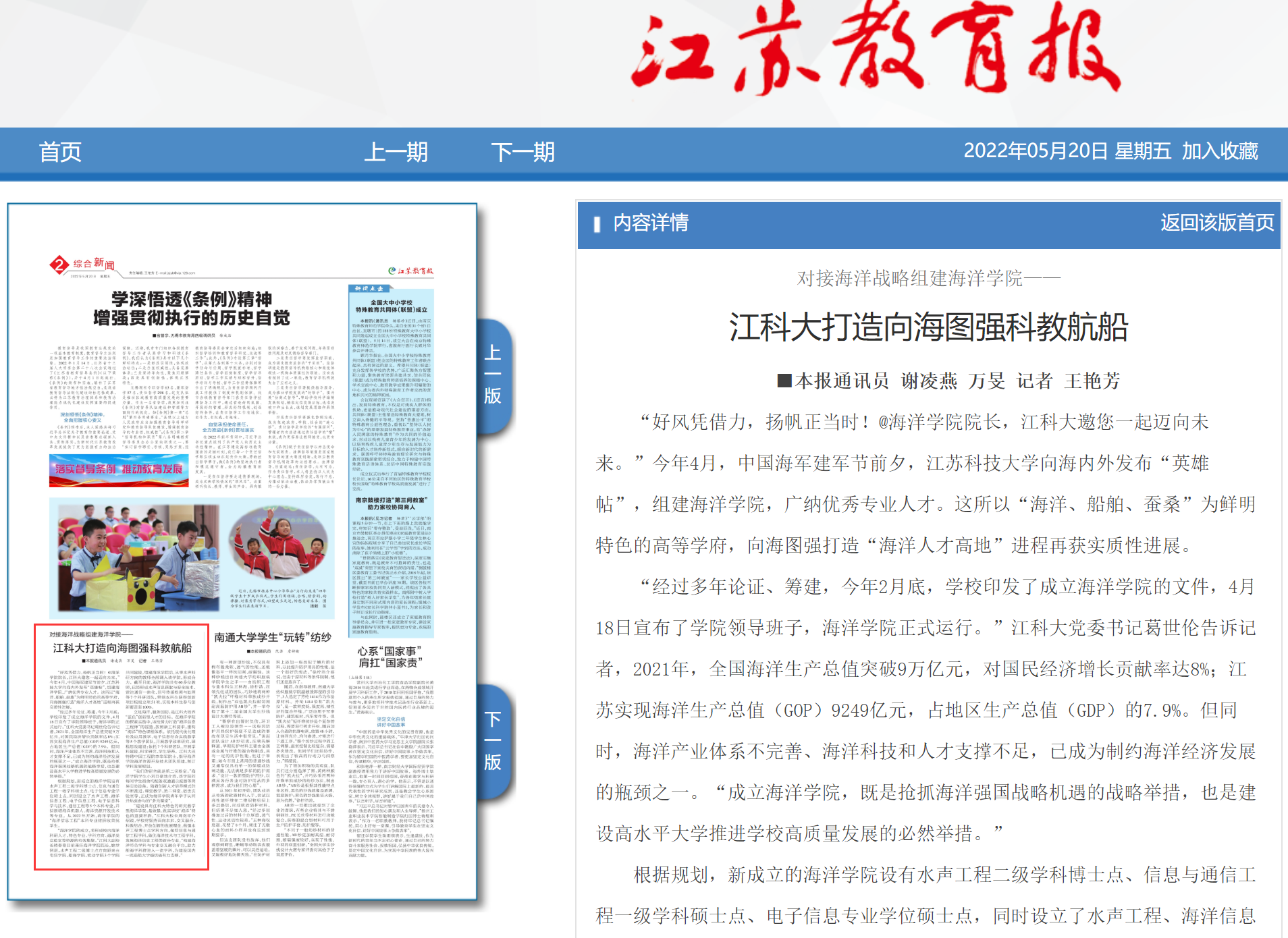Open article 心系"国家事"肩扛"国家责"

(390, 657)
